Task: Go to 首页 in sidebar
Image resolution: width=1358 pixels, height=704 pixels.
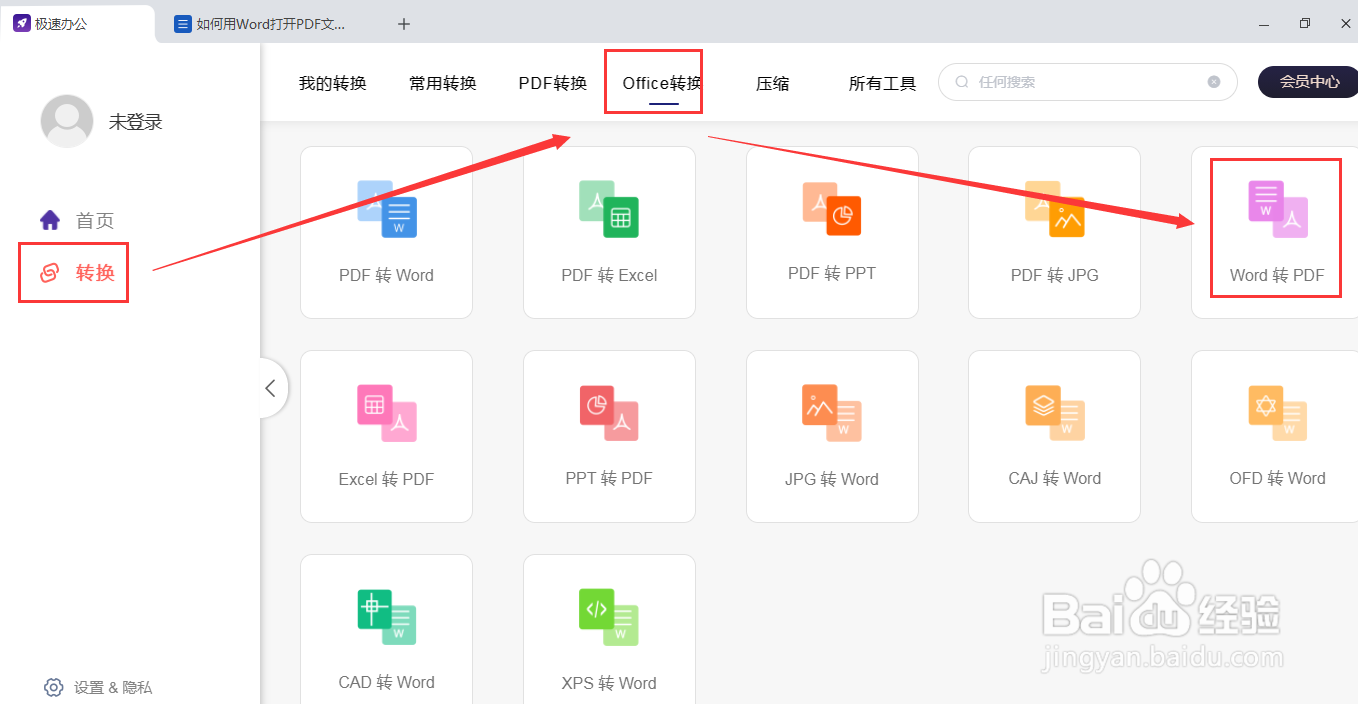Action: tap(95, 221)
